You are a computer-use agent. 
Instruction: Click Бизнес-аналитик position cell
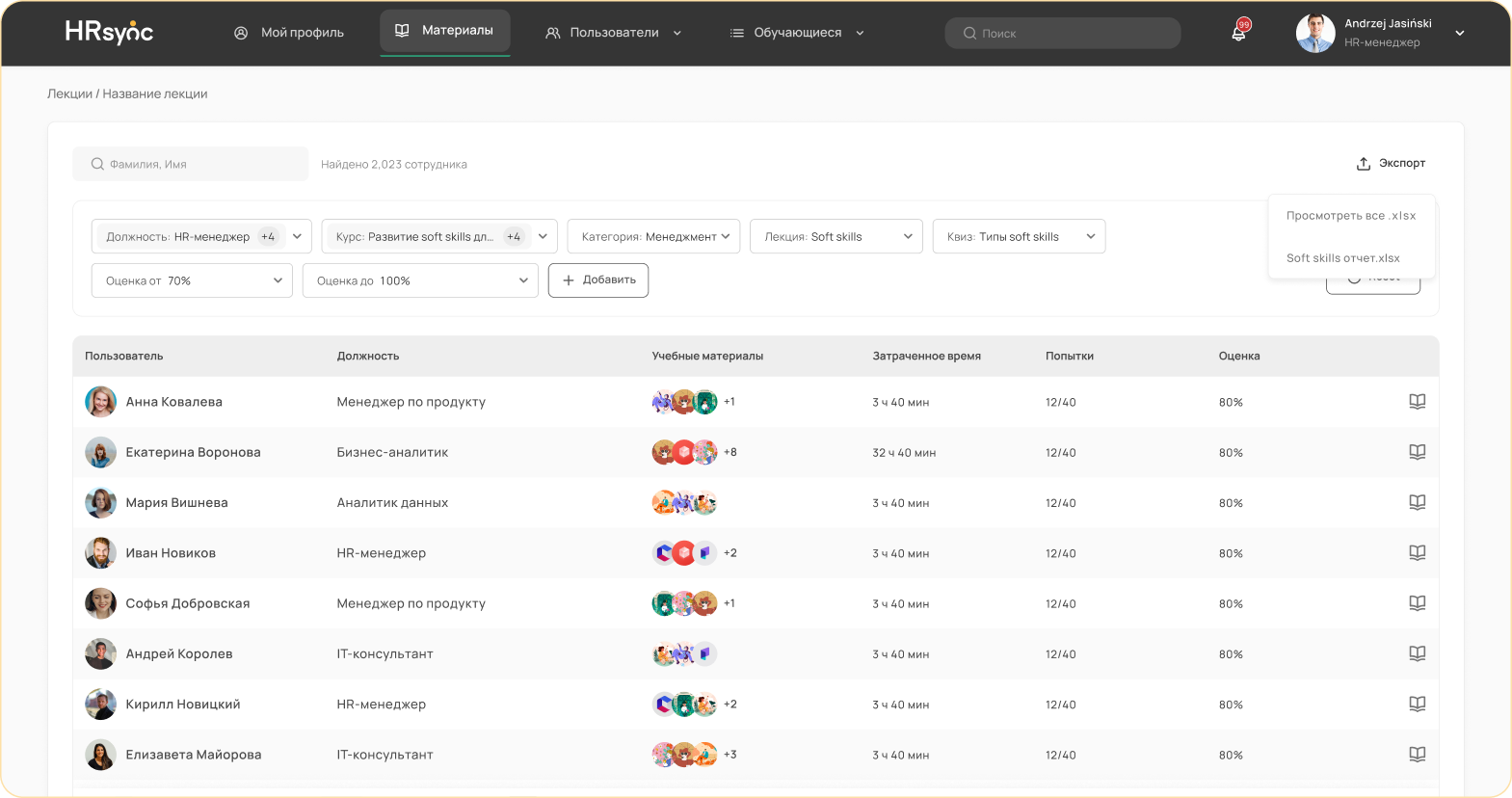tap(392, 452)
